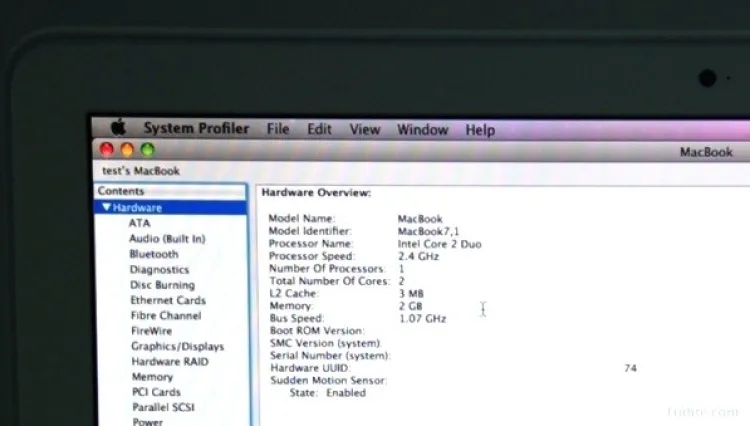This screenshot has height=426, width=750.
Task: Open the Memory hardware entry
Action: pyautogui.click(x=152, y=377)
